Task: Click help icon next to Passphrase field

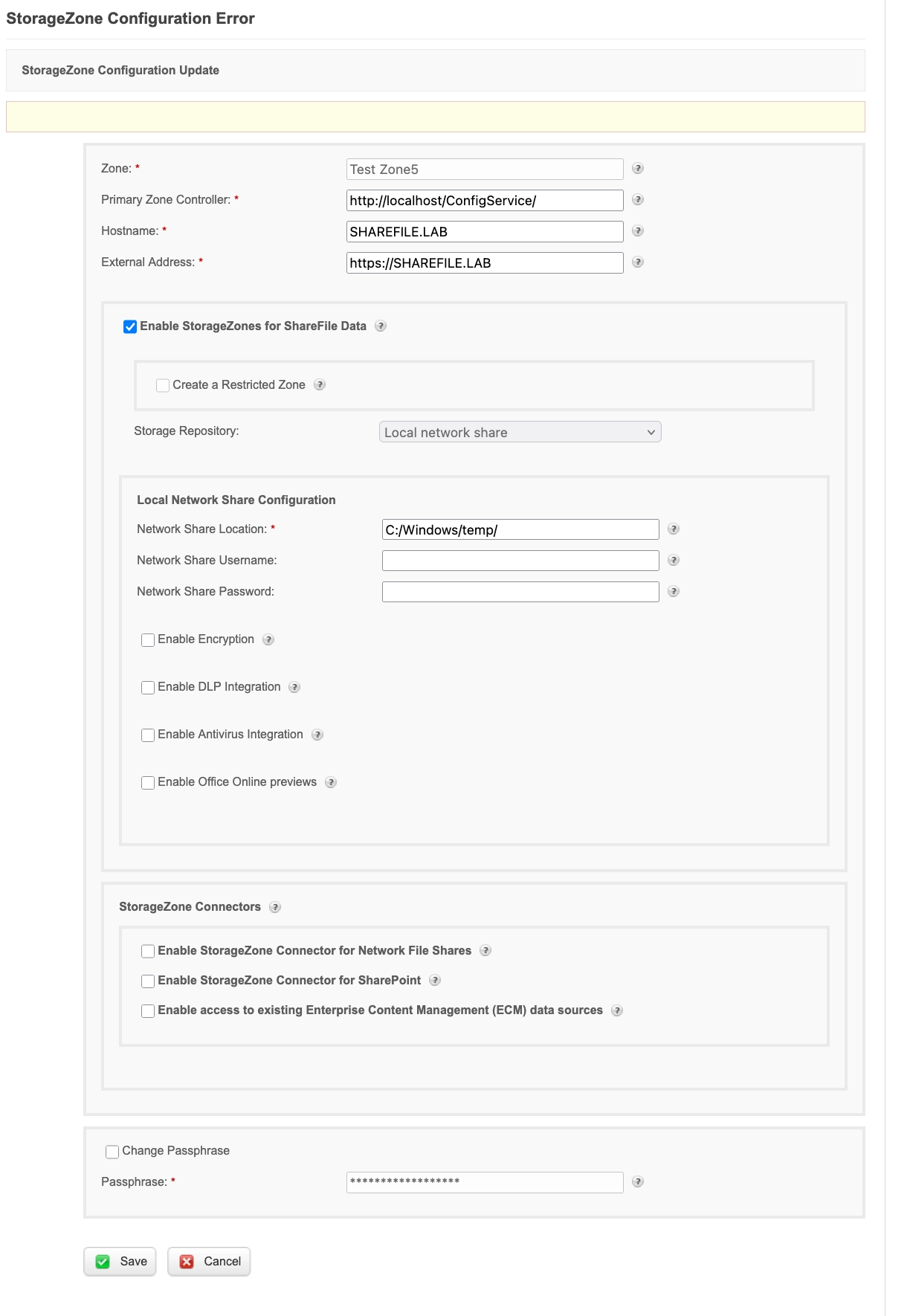Action: [x=638, y=1182]
